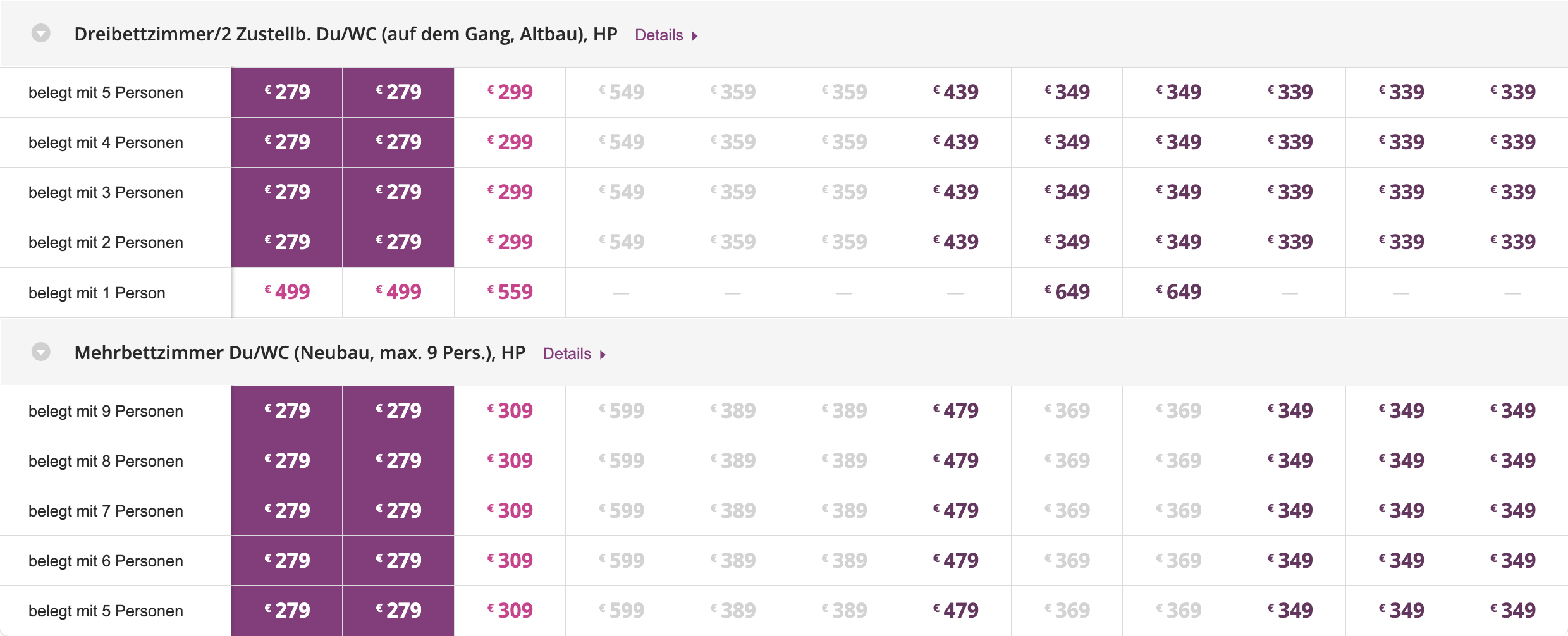The height and width of the screenshot is (636, 1568).
Task: Choose €479 price in 9 Personen row
Action: coord(956,411)
